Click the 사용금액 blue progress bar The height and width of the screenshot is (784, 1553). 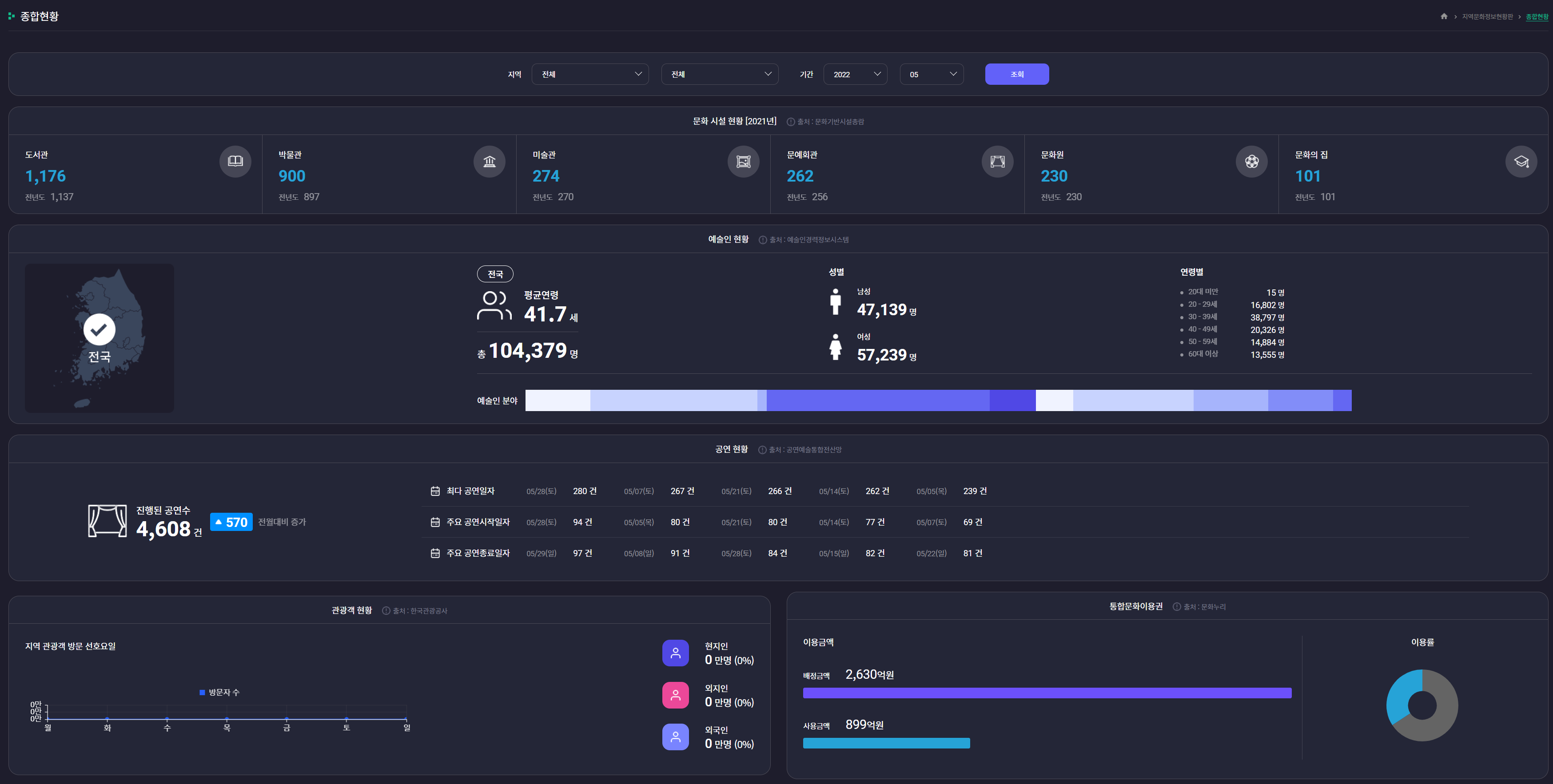pyautogui.click(x=886, y=743)
